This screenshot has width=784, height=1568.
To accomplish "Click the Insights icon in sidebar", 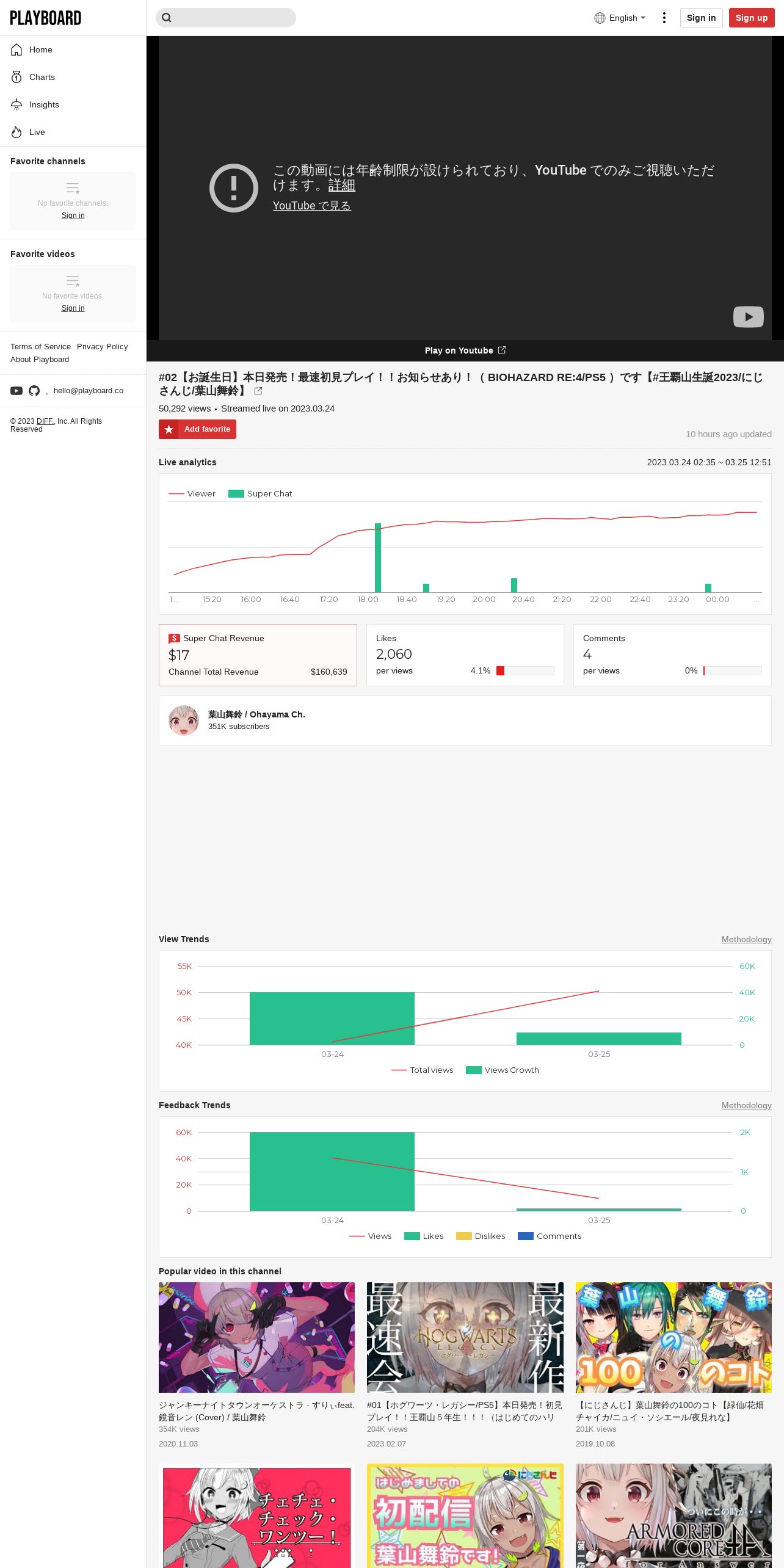I will point(16,104).
